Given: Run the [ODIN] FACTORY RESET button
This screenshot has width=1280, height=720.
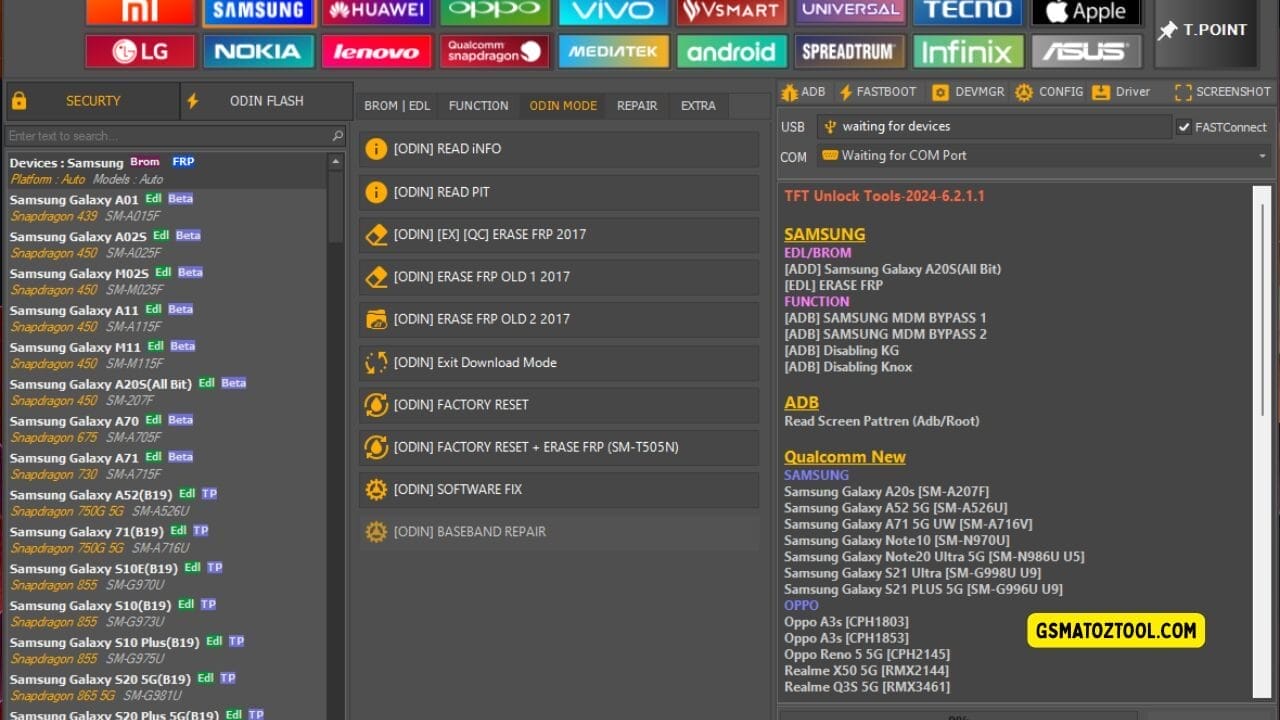Looking at the screenshot, I should pos(558,405).
